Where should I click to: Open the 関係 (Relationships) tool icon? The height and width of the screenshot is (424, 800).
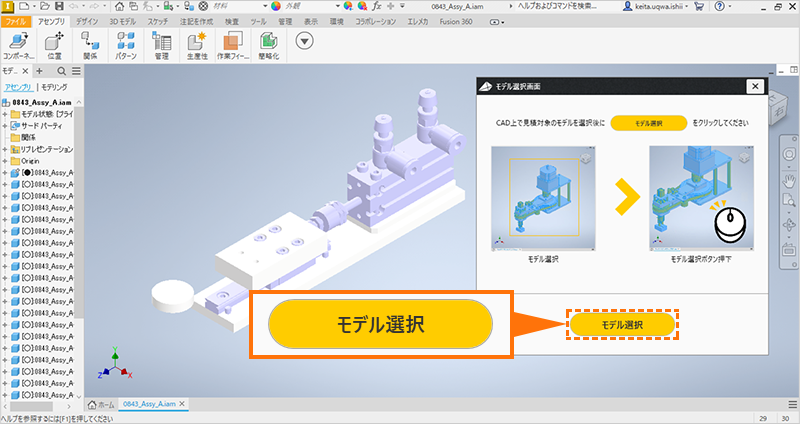point(90,40)
